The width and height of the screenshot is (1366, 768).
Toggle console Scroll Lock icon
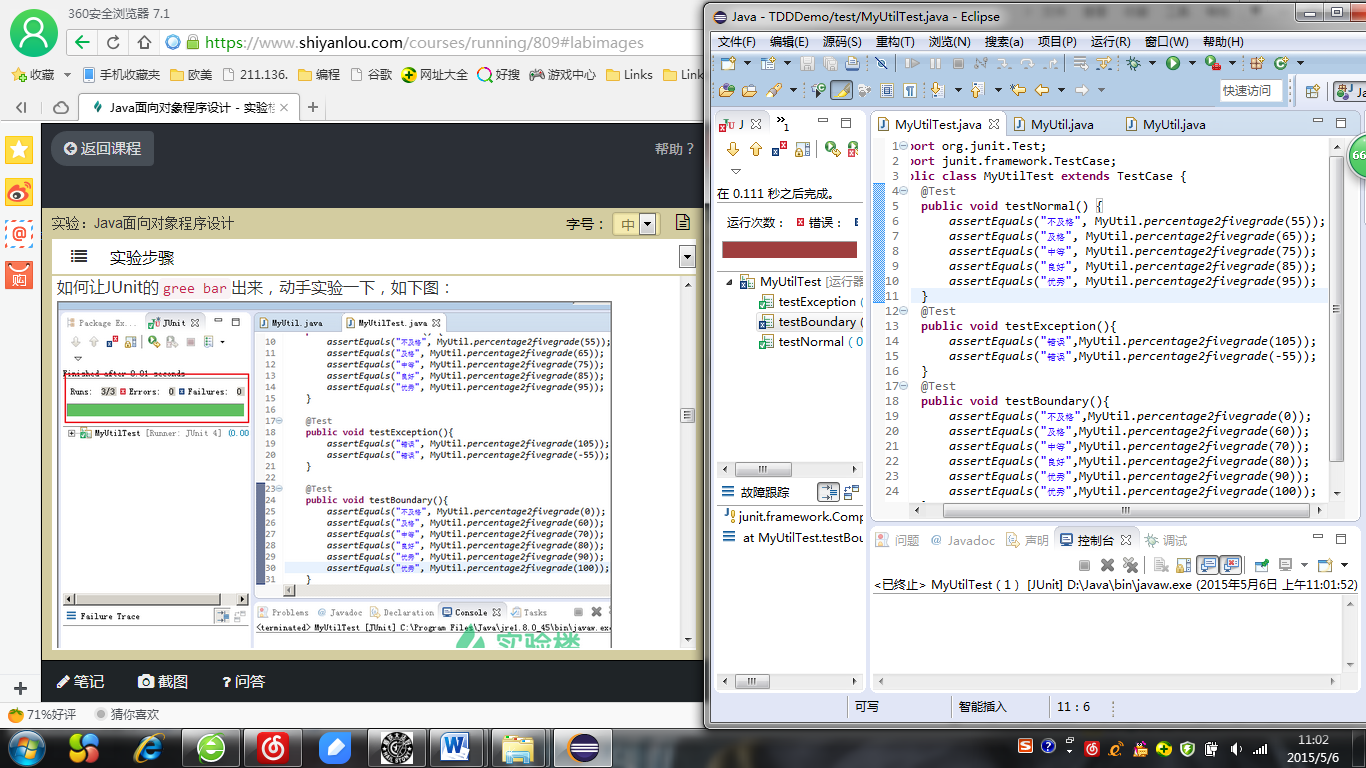[x=1183, y=565]
